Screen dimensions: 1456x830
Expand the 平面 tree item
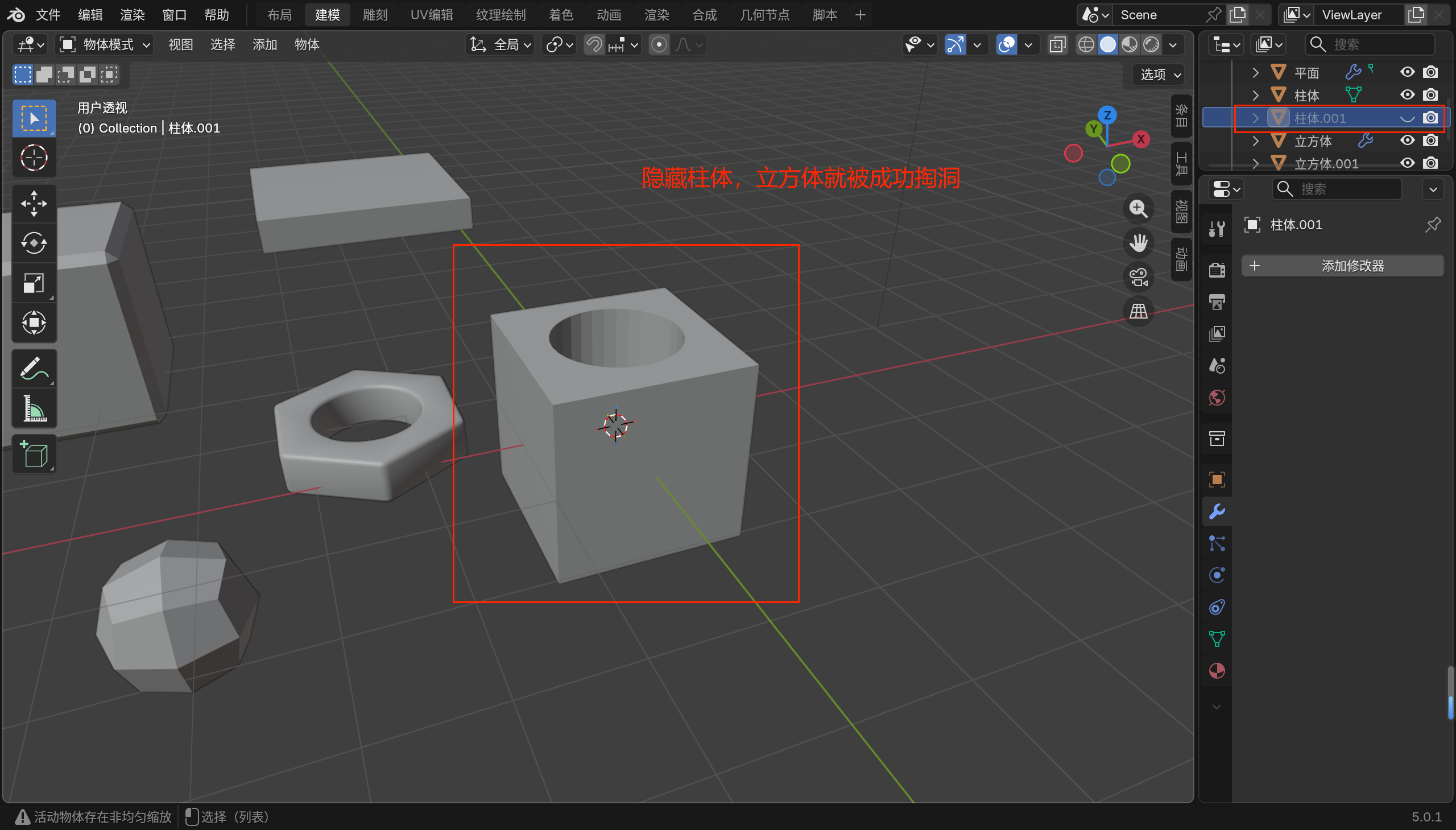tap(1255, 73)
